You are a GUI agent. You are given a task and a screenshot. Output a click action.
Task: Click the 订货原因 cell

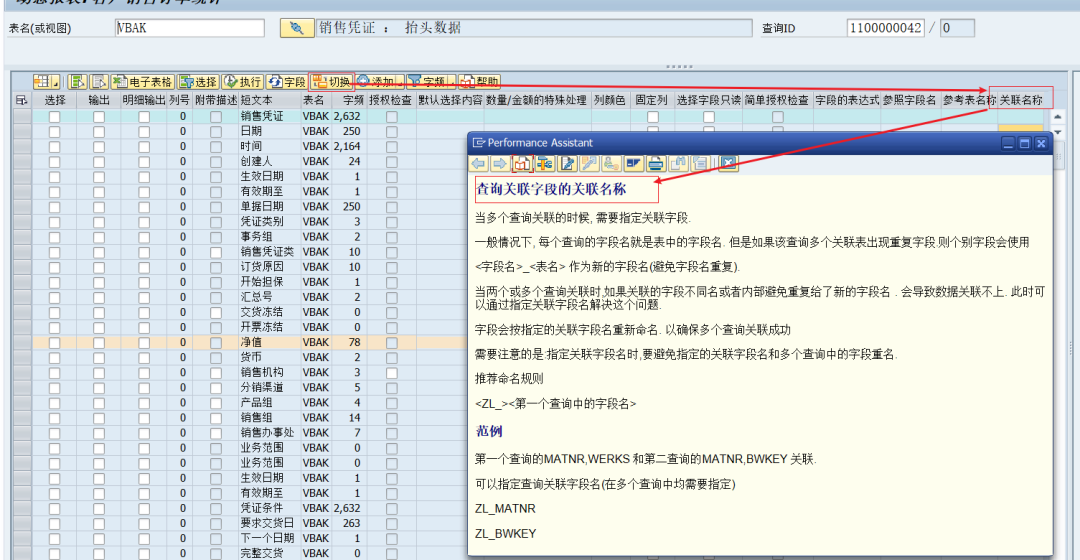tap(269, 267)
